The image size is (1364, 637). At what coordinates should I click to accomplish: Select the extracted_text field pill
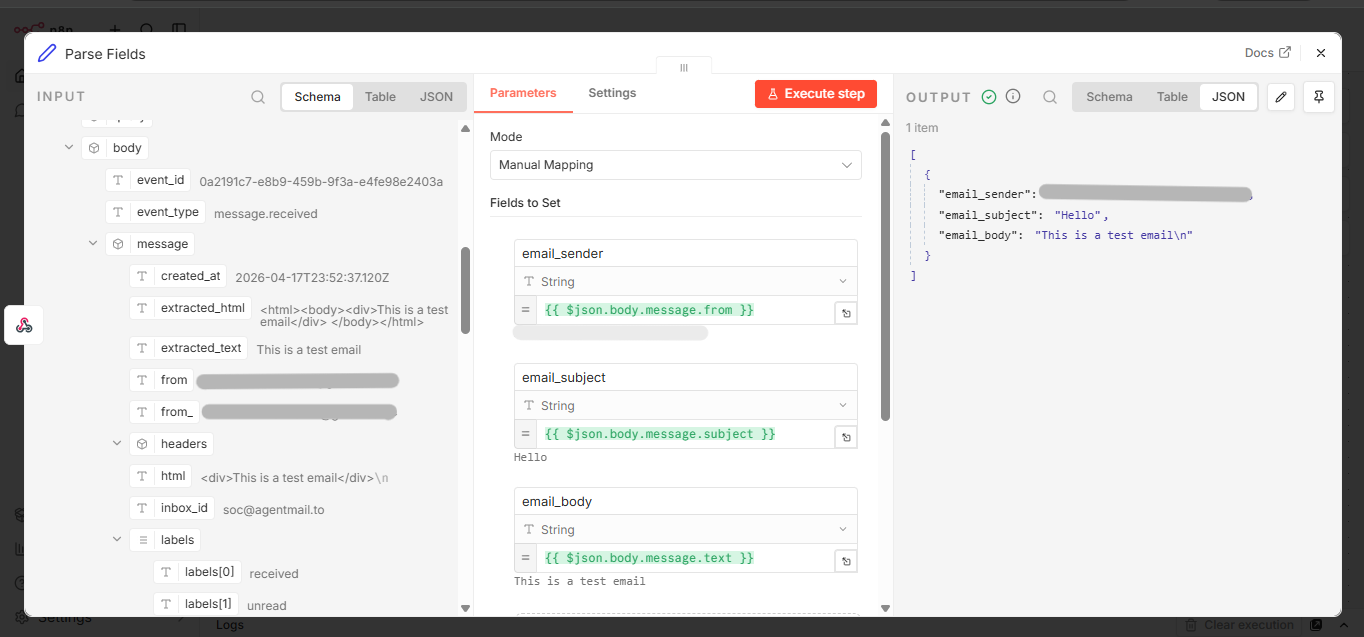[x=189, y=348]
